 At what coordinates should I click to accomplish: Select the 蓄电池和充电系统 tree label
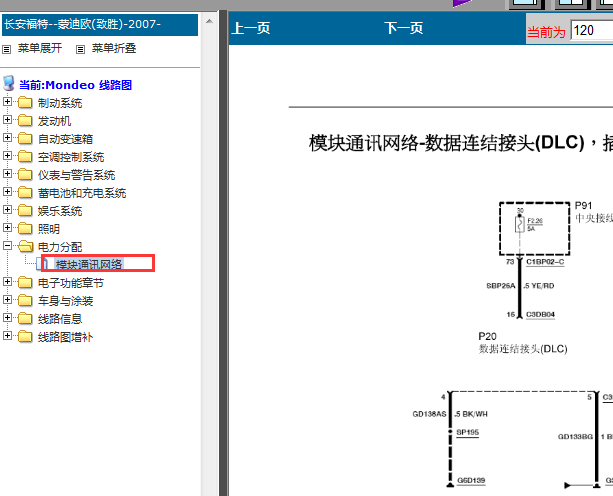(82, 193)
